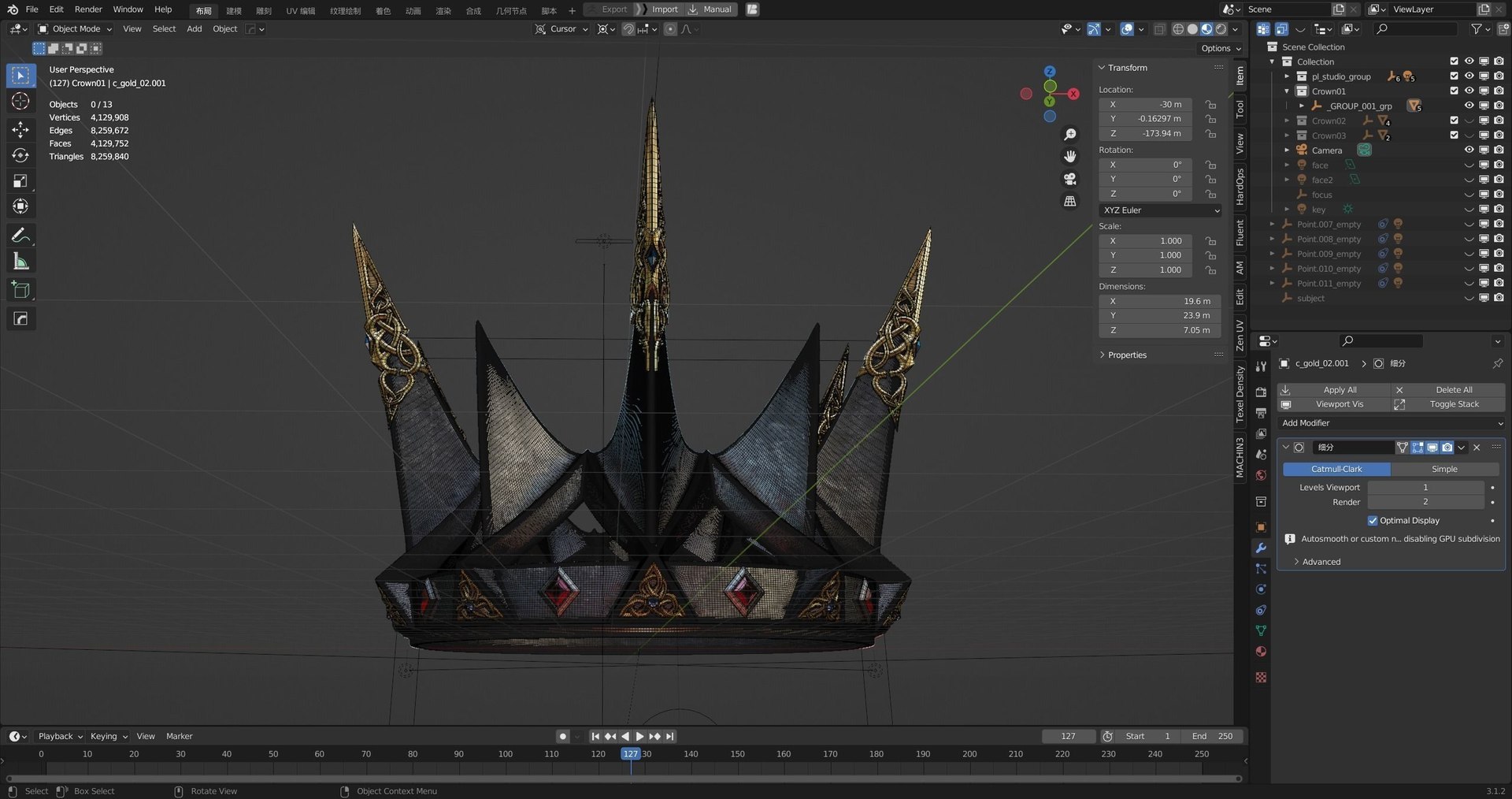Exclude Crown02 collection checkbox
The width and height of the screenshot is (1512, 799).
(x=1454, y=121)
